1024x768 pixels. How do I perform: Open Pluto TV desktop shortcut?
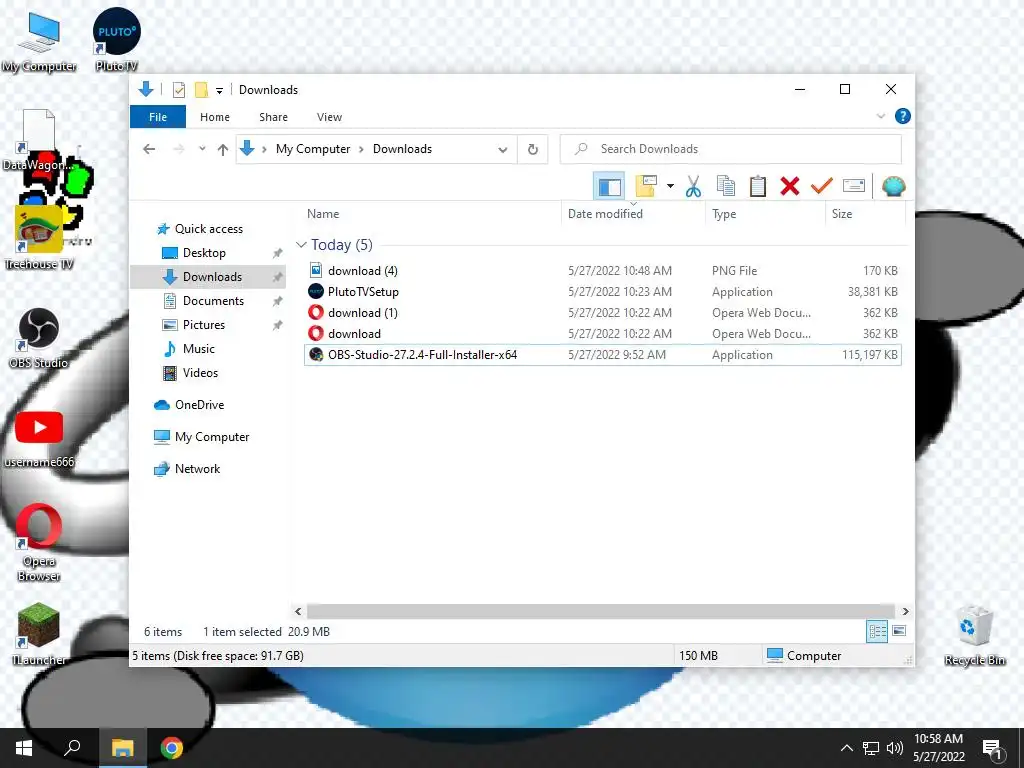116,39
